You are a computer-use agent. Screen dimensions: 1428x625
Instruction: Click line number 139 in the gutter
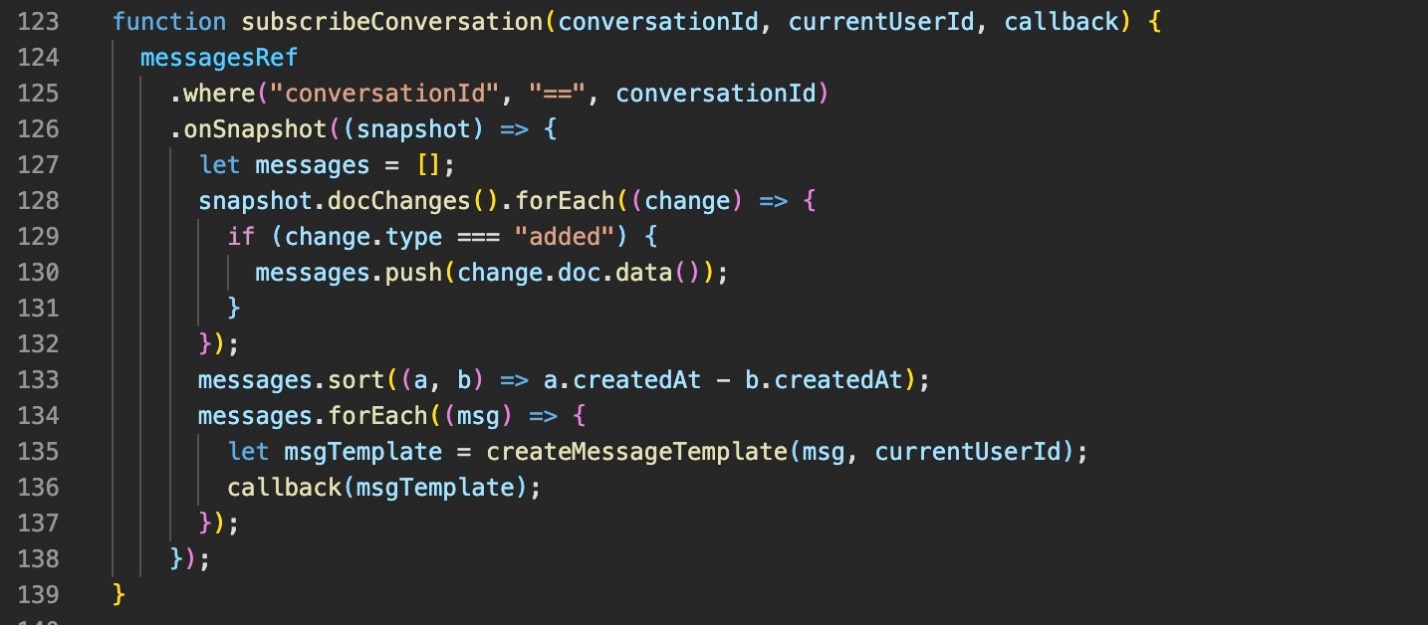[38, 594]
